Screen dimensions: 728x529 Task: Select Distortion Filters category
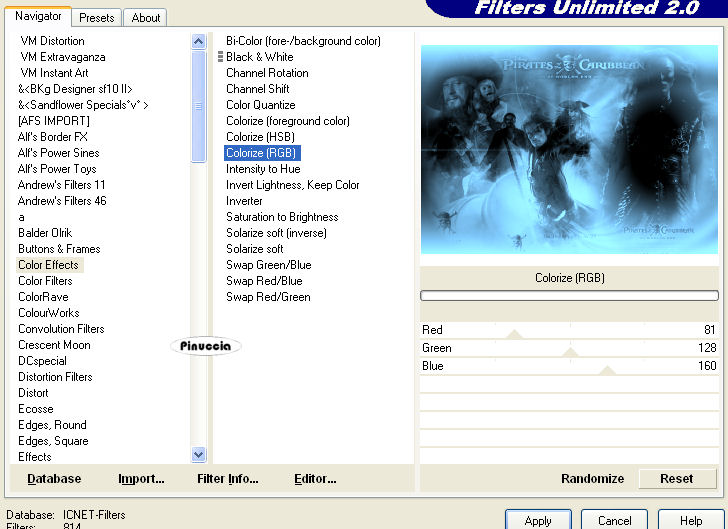click(55, 377)
